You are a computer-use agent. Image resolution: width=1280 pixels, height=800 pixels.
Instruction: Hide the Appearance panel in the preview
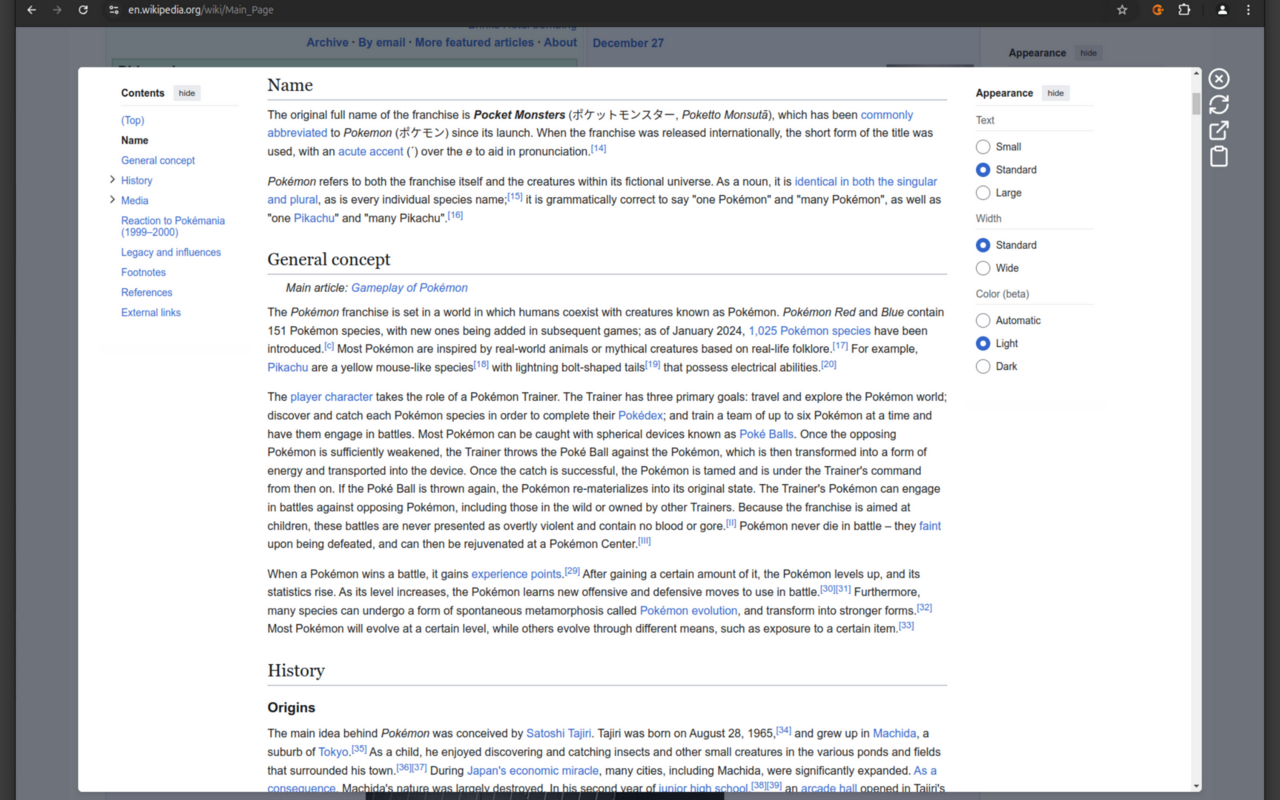point(1056,93)
